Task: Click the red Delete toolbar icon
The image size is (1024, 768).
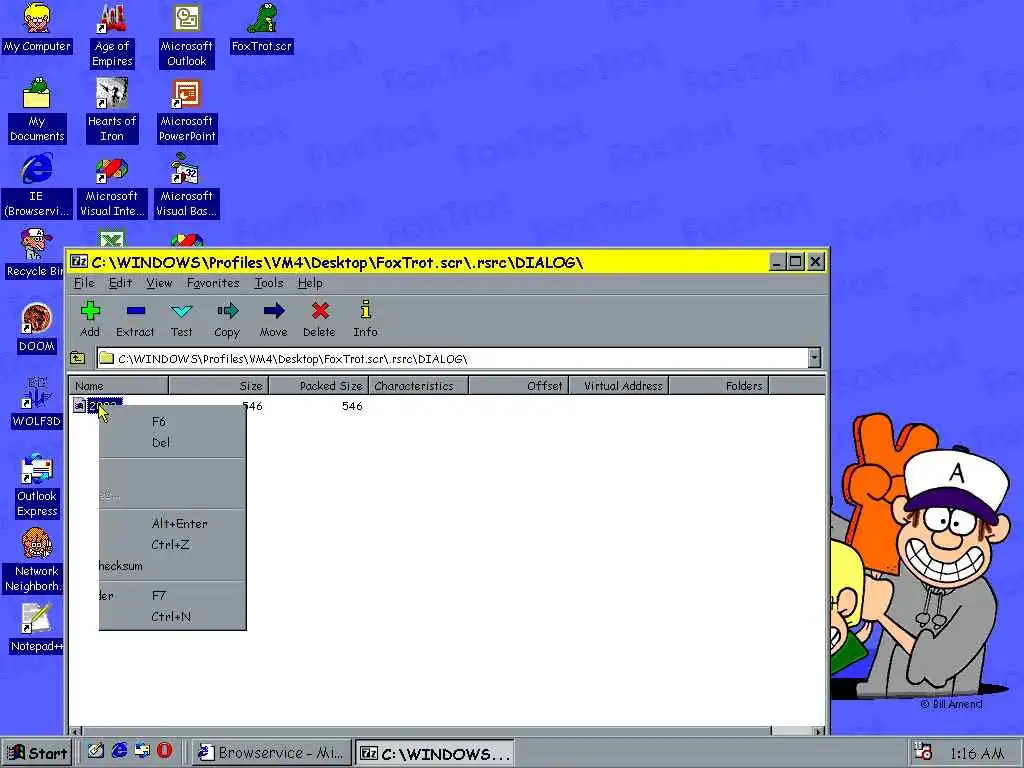Action: click(319, 311)
